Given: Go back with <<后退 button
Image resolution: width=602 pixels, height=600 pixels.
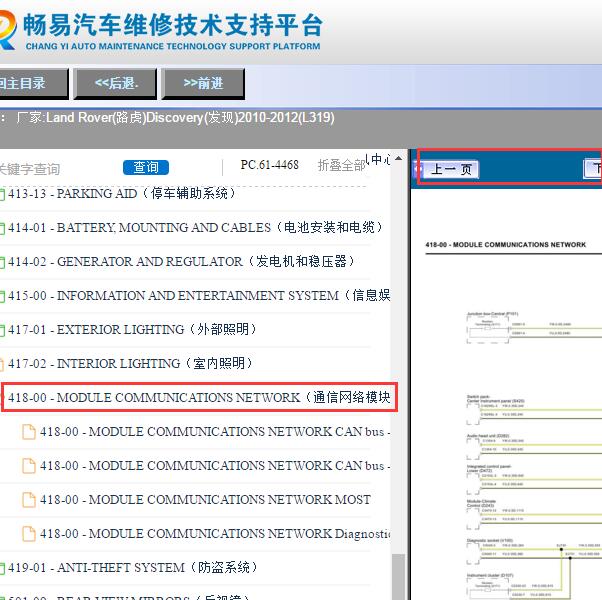Looking at the screenshot, I should (115, 83).
